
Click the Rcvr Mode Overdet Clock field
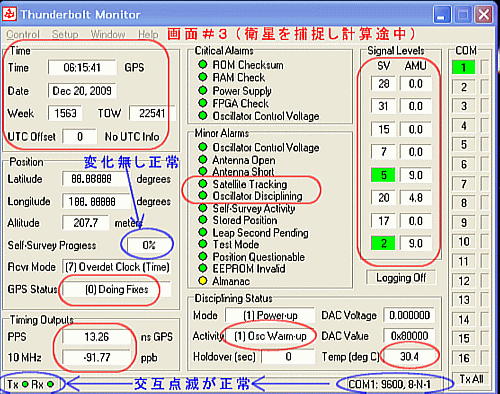(x=117, y=267)
